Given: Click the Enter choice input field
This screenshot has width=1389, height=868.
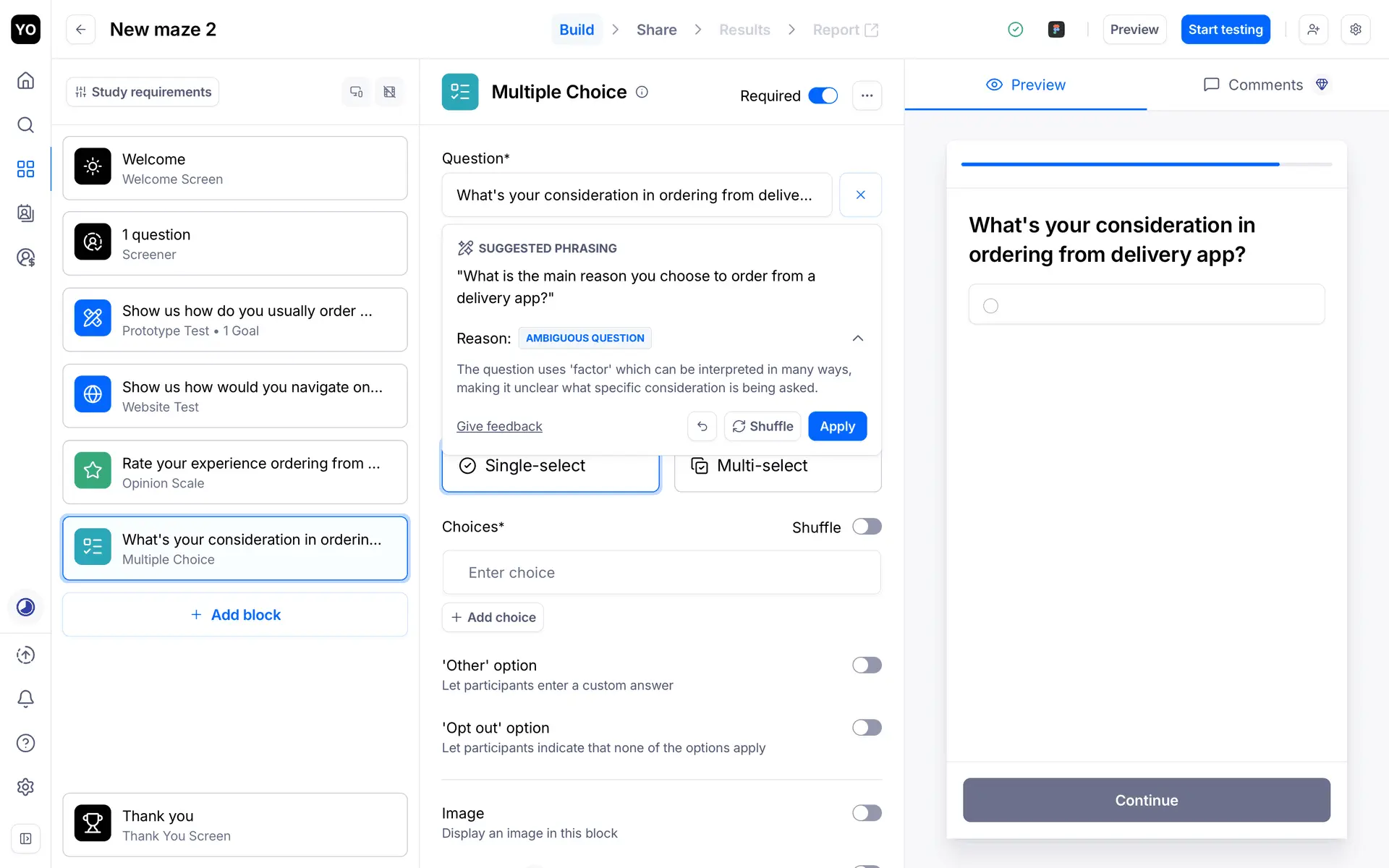Looking at the screenshot, I should pyautogui.click(x=661, y=573).
